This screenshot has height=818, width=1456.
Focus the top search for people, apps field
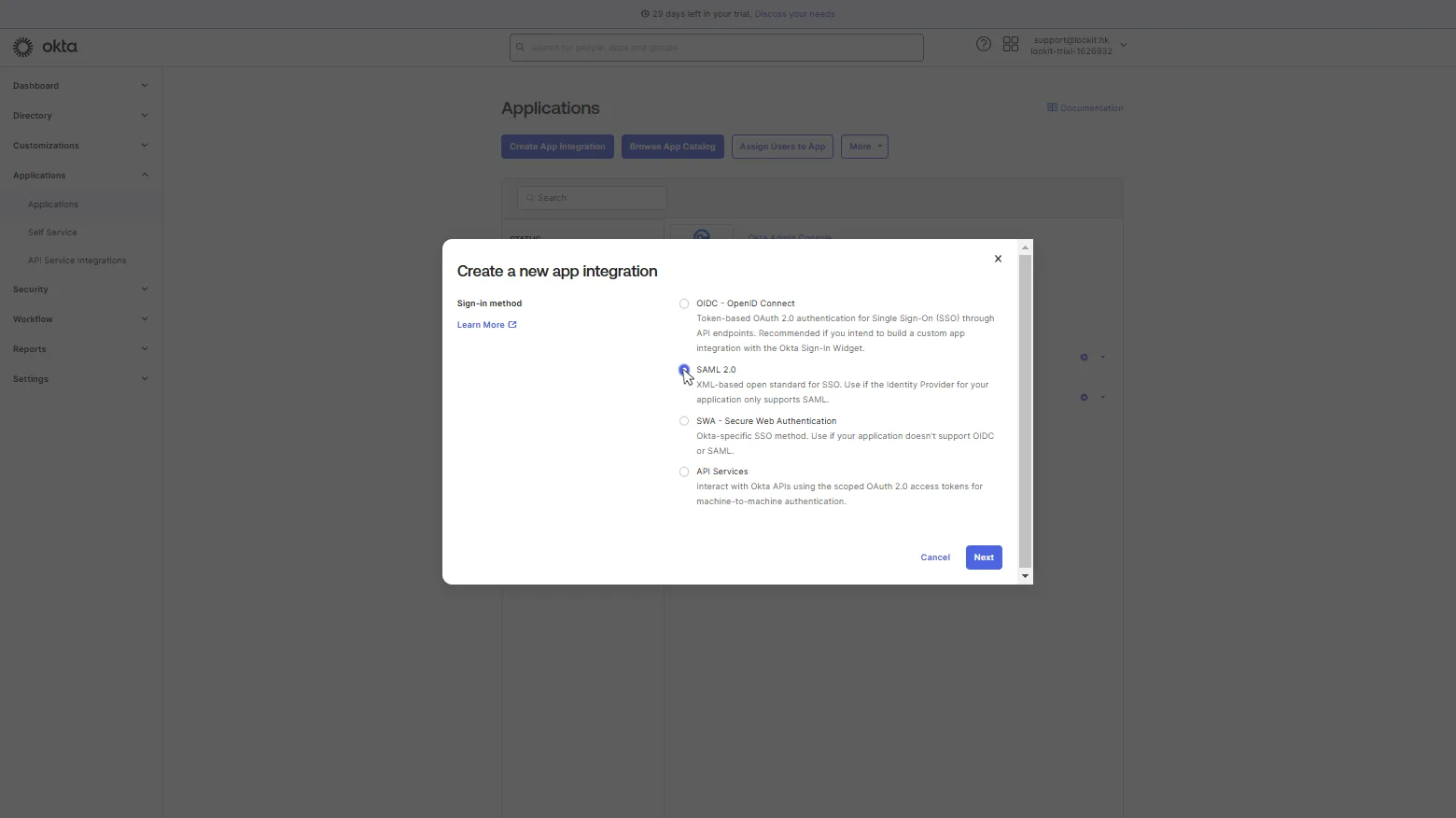tap(717, 48)
